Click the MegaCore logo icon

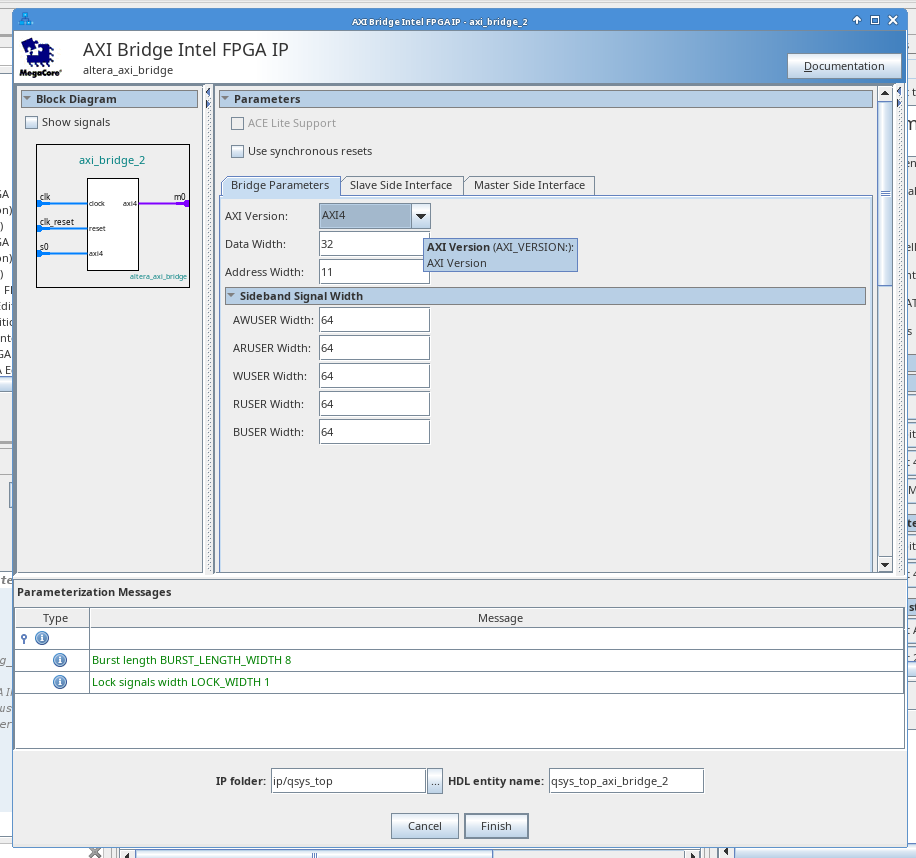point(41,58)
